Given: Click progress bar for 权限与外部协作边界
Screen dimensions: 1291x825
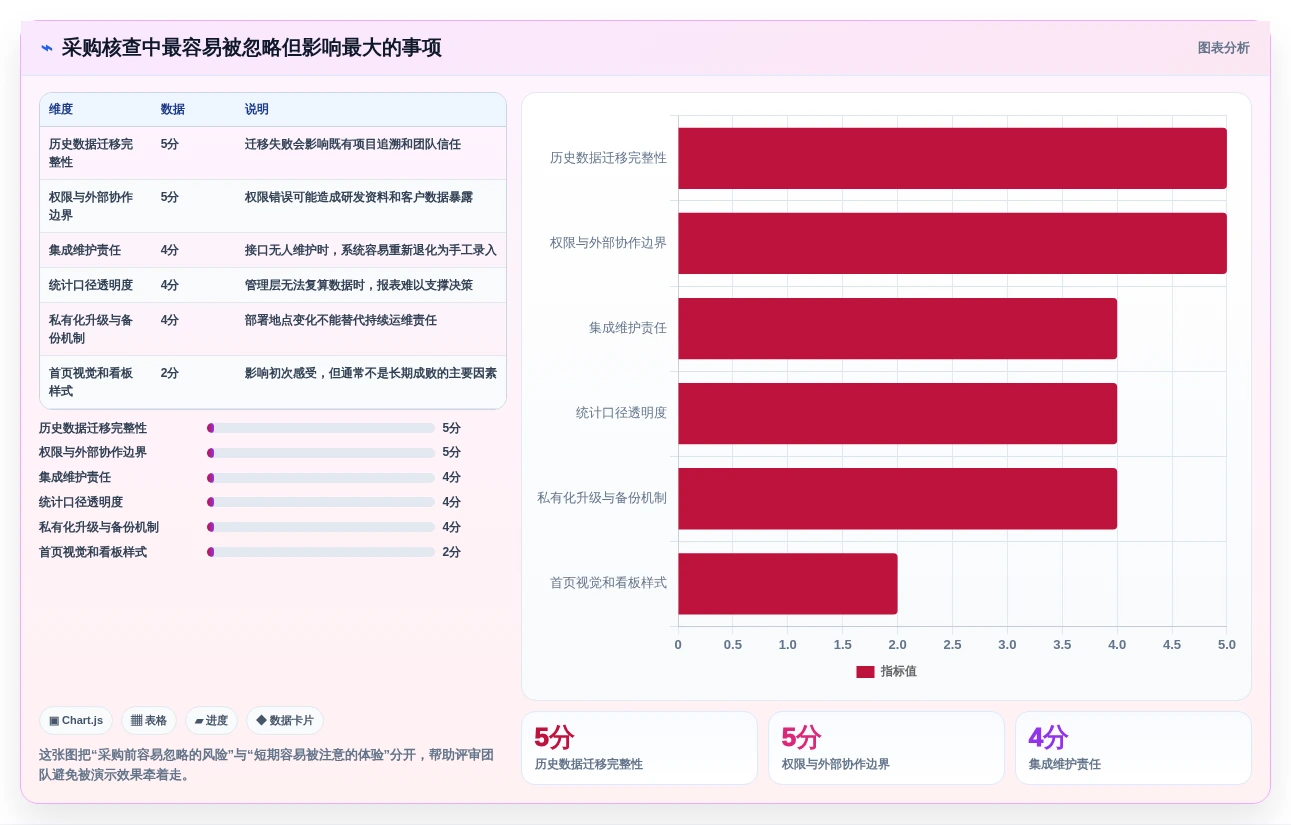Looking at the screenshot, I should tap(321, 453).
